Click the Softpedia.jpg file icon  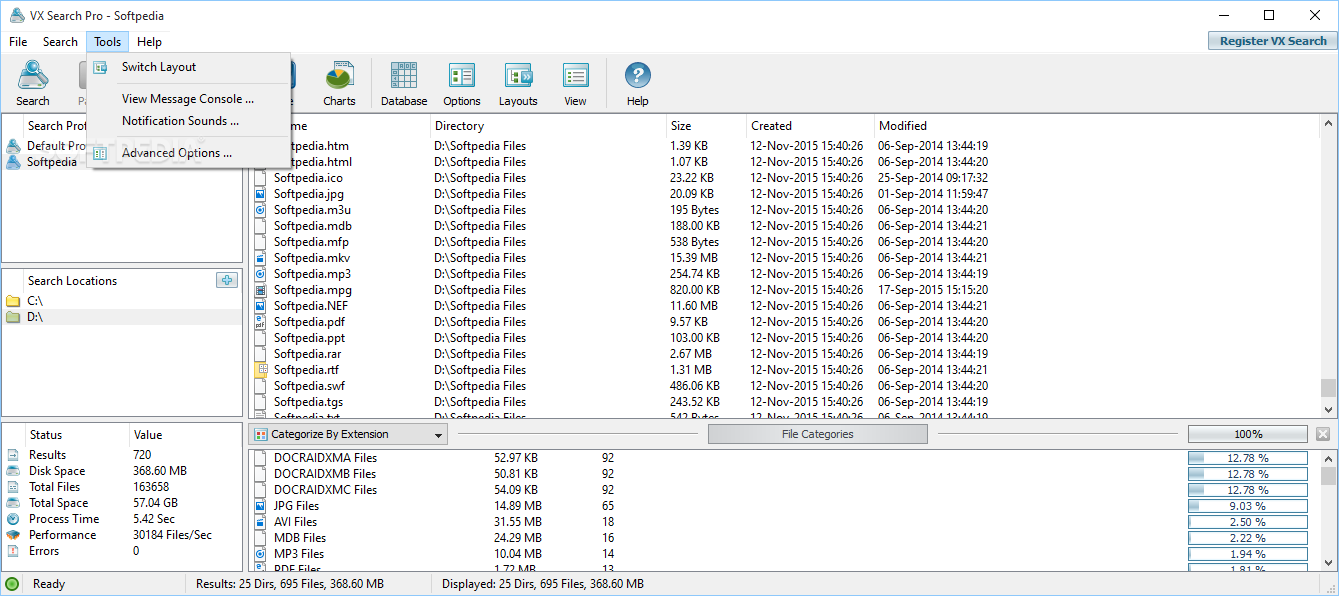click(x=260, y=194)
